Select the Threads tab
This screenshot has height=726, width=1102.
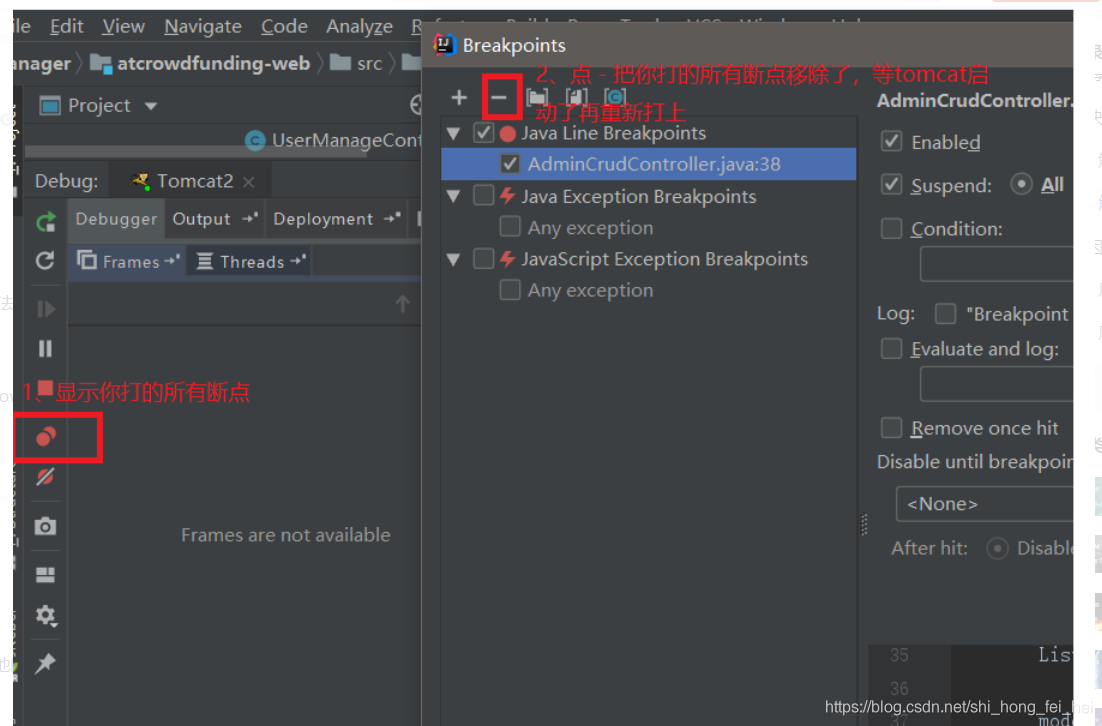(249, 261)
